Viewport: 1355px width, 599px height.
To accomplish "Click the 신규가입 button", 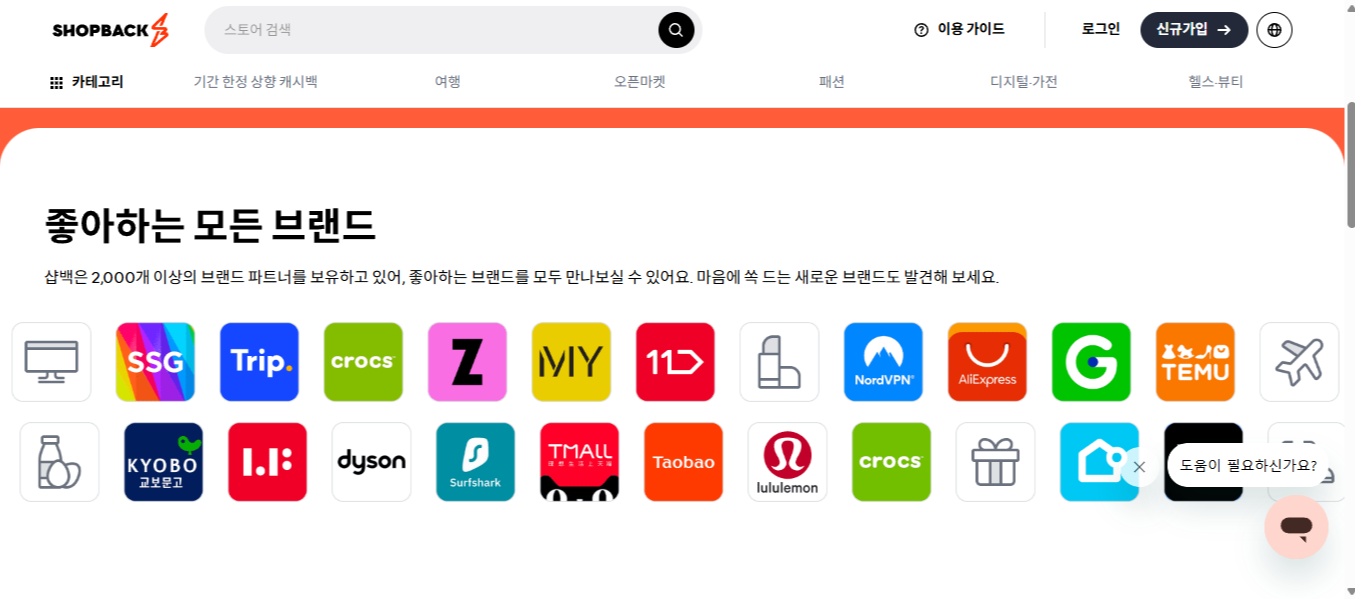I will [x=1194, y=30].
